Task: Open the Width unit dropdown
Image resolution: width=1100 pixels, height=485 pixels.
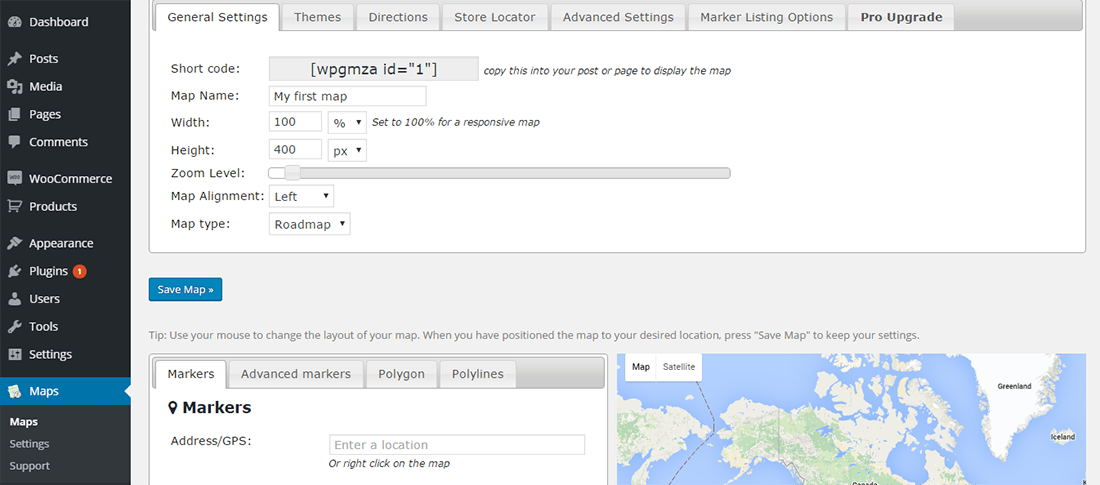Action: (347, 122)
